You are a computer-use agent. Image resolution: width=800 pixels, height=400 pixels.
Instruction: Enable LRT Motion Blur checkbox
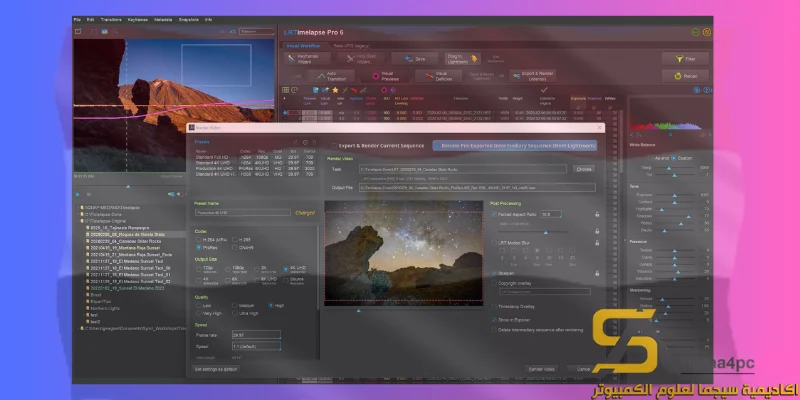click(x=494, y=243)
